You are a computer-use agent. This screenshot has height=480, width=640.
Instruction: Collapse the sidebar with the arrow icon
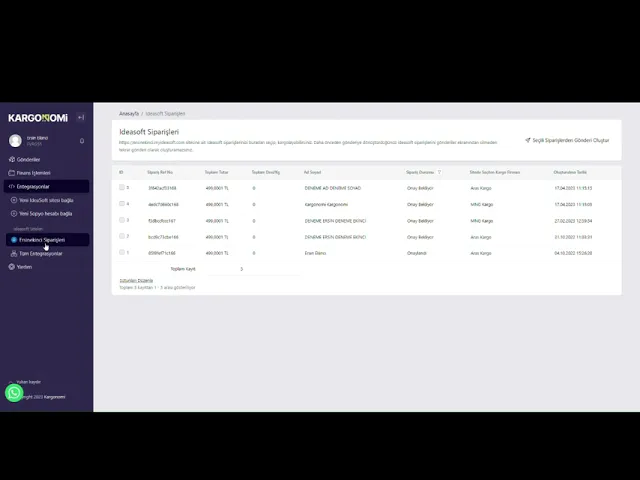pos(81,118)
